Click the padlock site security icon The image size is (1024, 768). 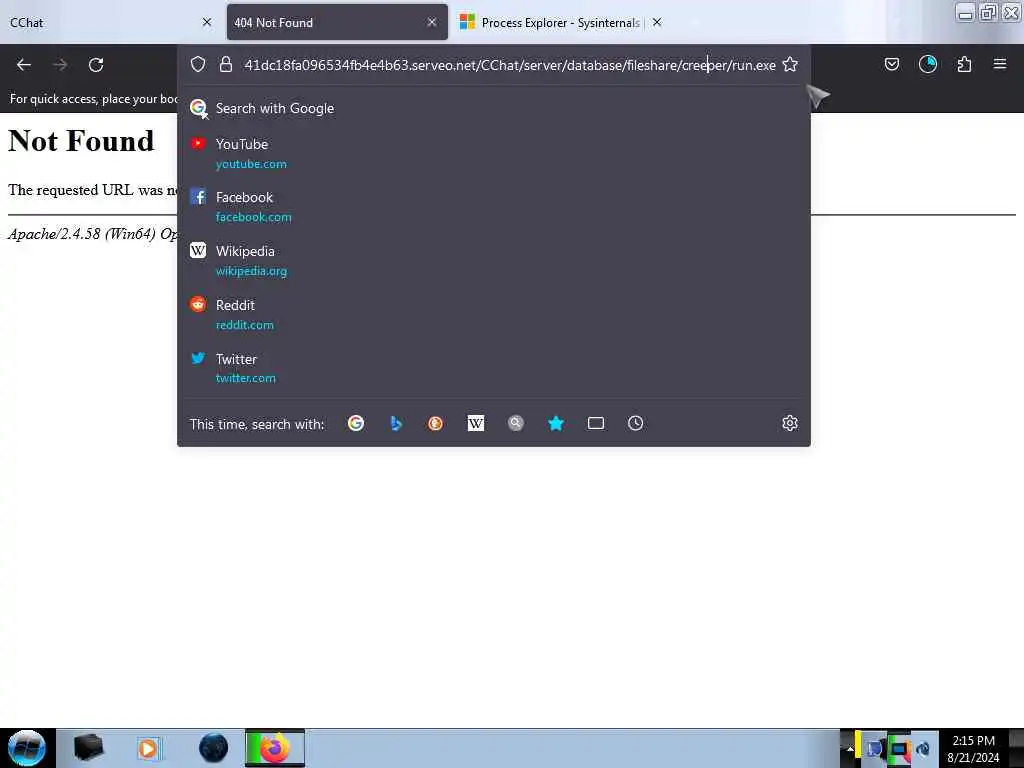(x=226, y=64)
